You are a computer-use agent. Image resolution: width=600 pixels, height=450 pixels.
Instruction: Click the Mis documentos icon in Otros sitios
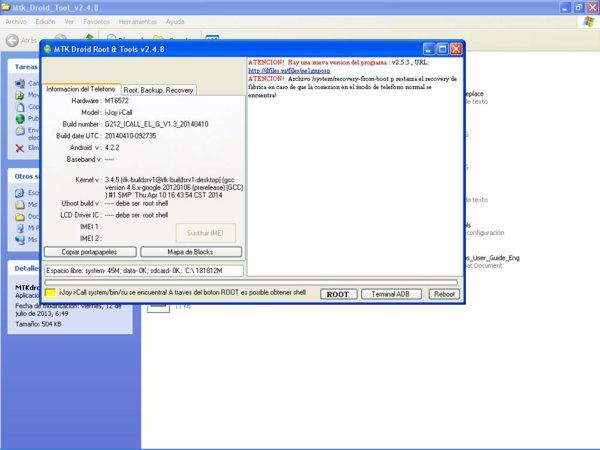coord(20,205)
